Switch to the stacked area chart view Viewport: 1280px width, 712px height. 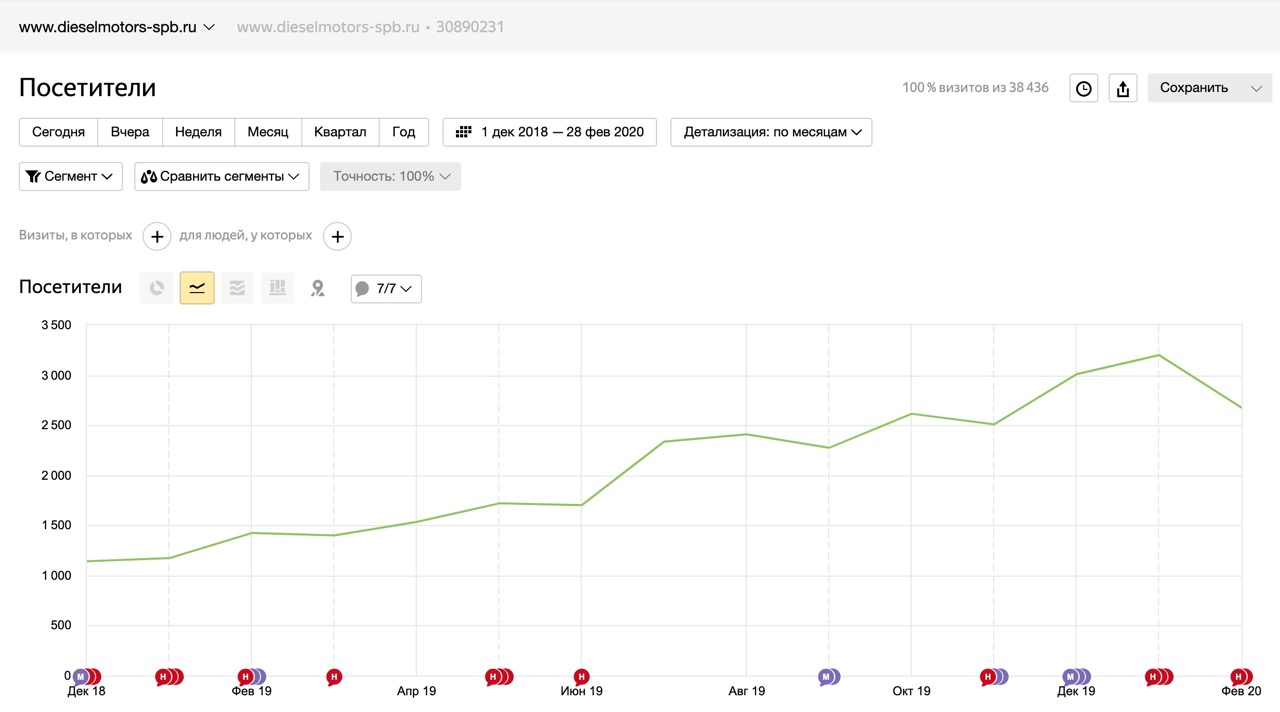[237, 288]
